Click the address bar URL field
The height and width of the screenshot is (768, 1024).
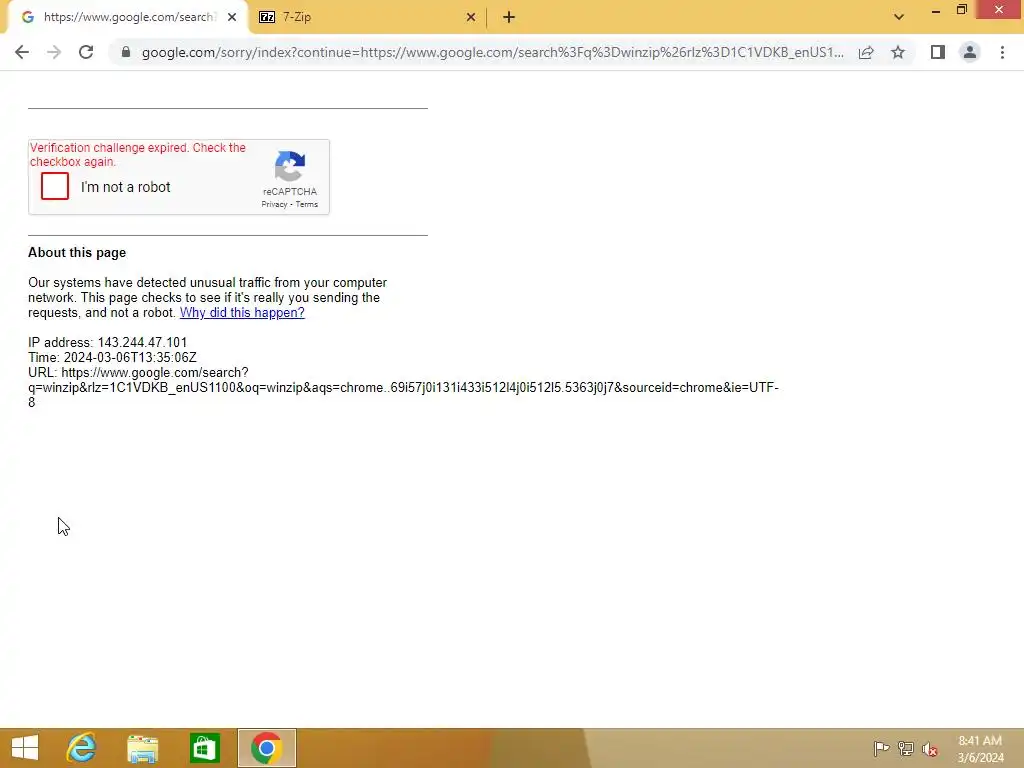(x=492, y=52)
